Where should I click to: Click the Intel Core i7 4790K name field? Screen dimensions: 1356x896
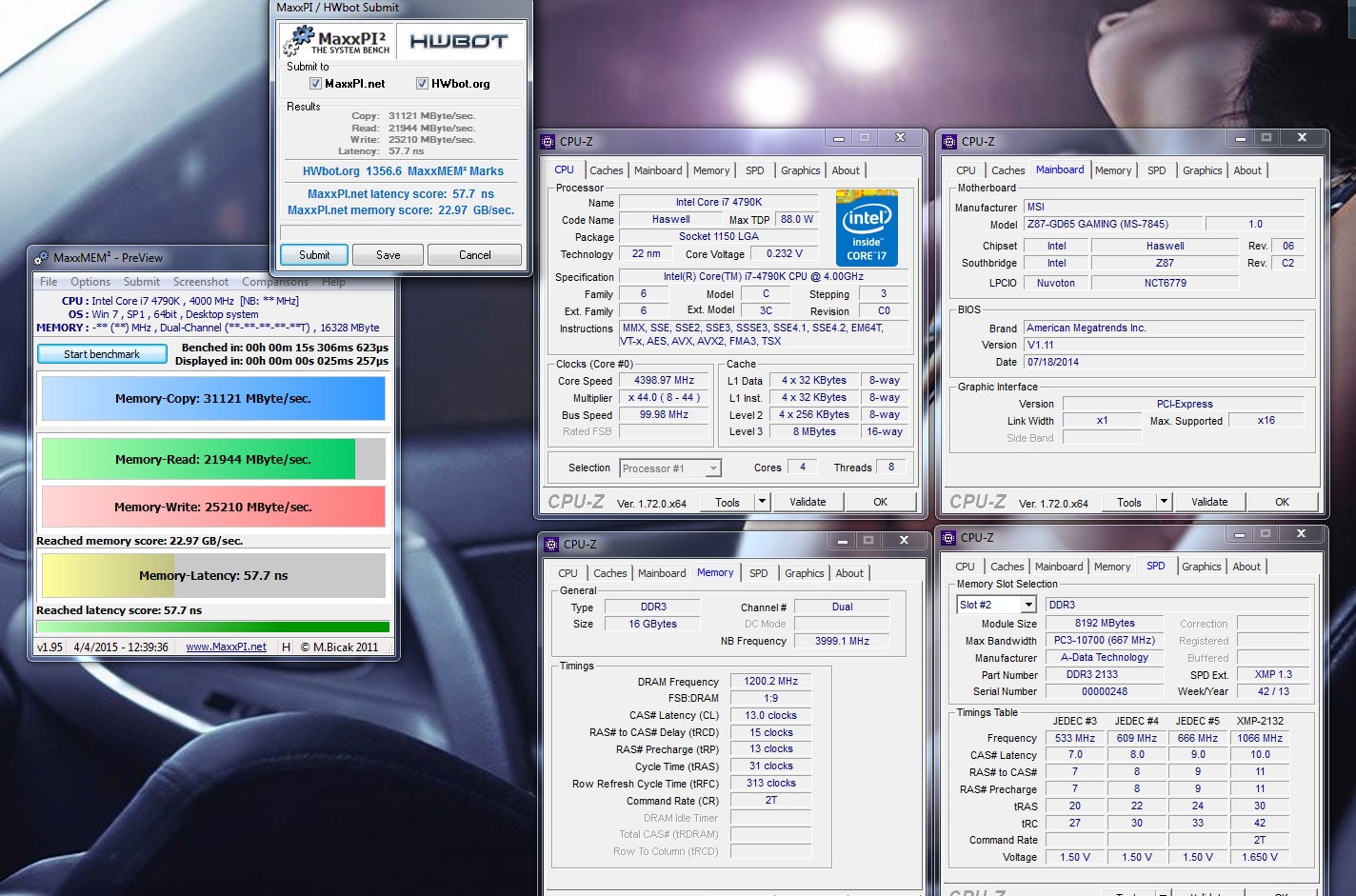pyautogui.click(x=719, y=202)
